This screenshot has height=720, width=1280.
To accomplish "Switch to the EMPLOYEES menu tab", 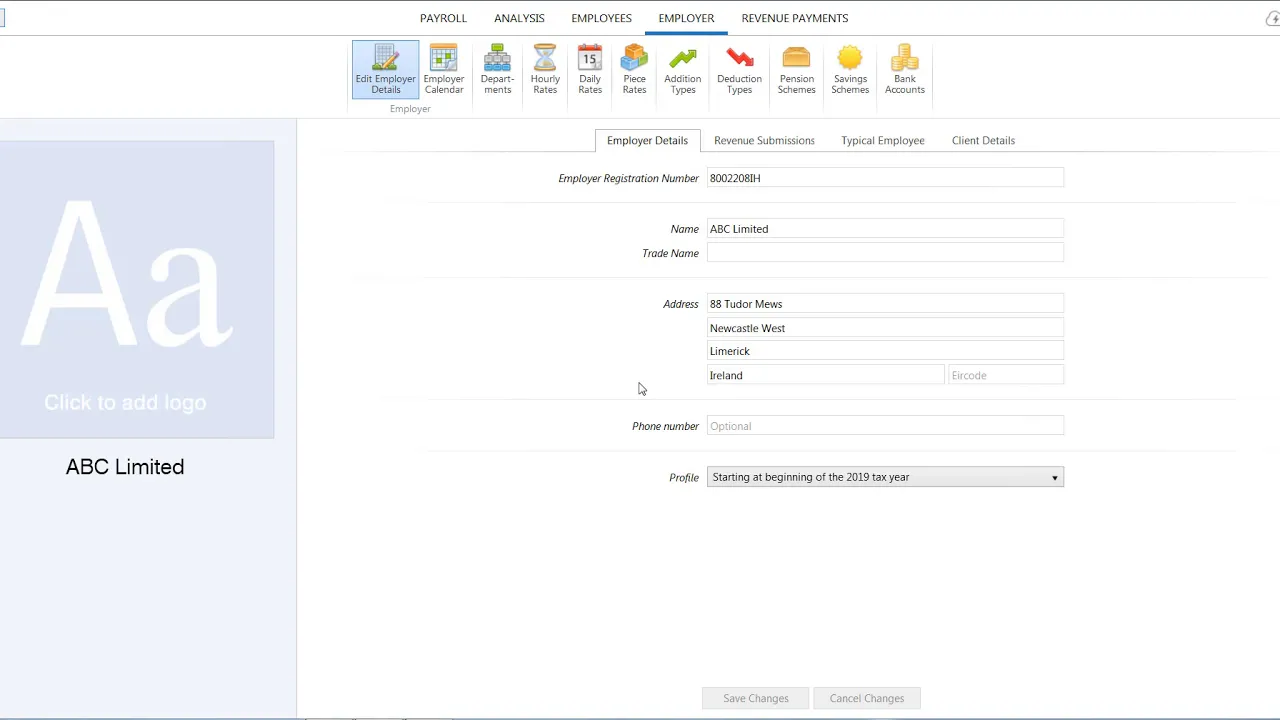I will [x=601, y=18].
